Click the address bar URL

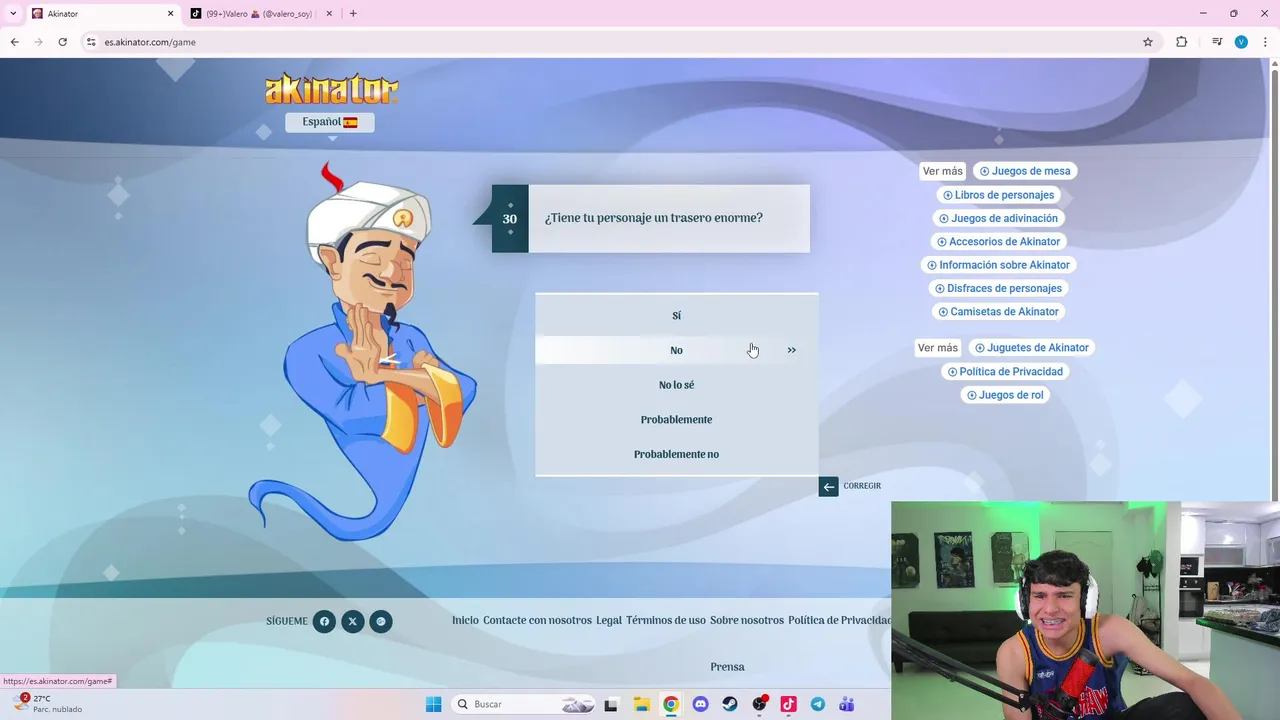click(150, 42)
